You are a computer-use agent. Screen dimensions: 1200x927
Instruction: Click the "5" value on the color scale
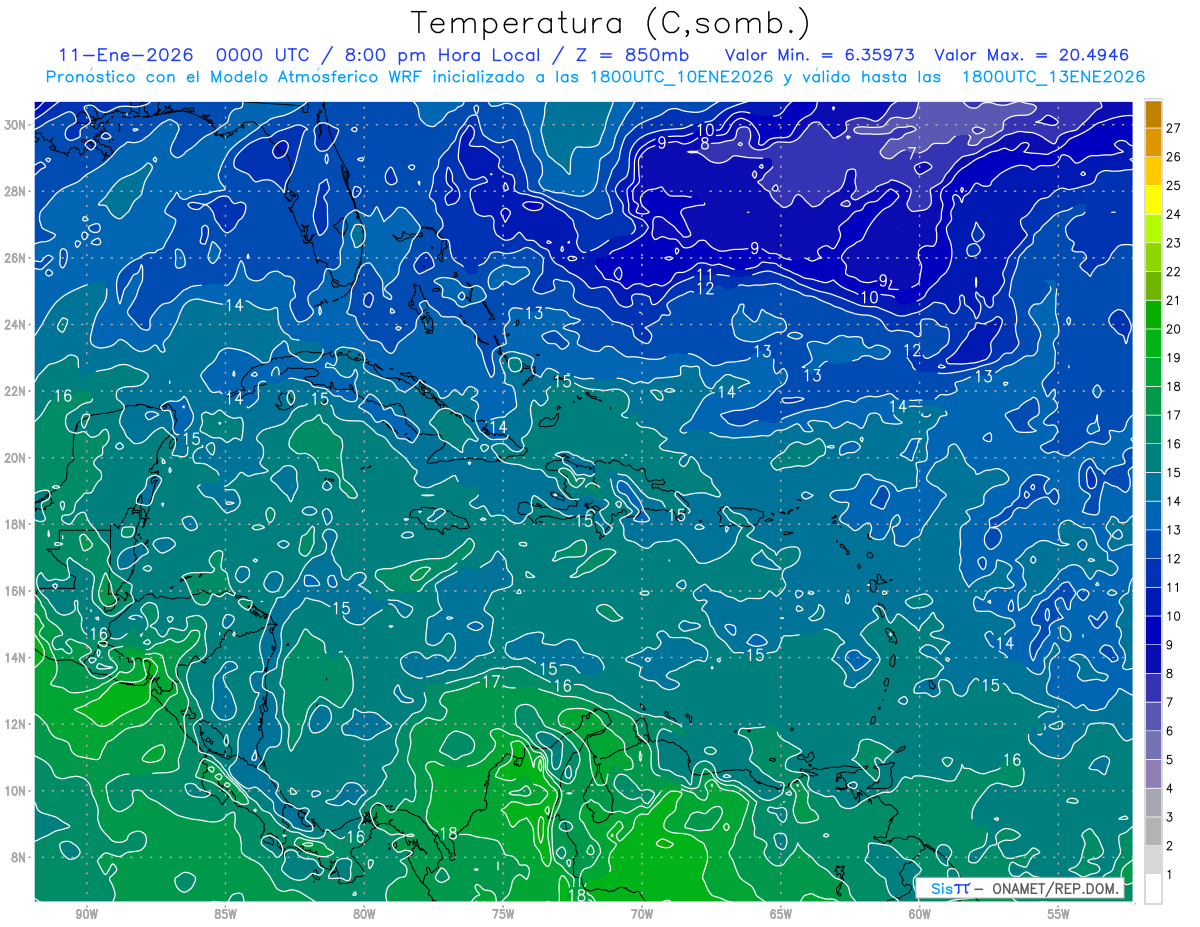coord(1169,760)
